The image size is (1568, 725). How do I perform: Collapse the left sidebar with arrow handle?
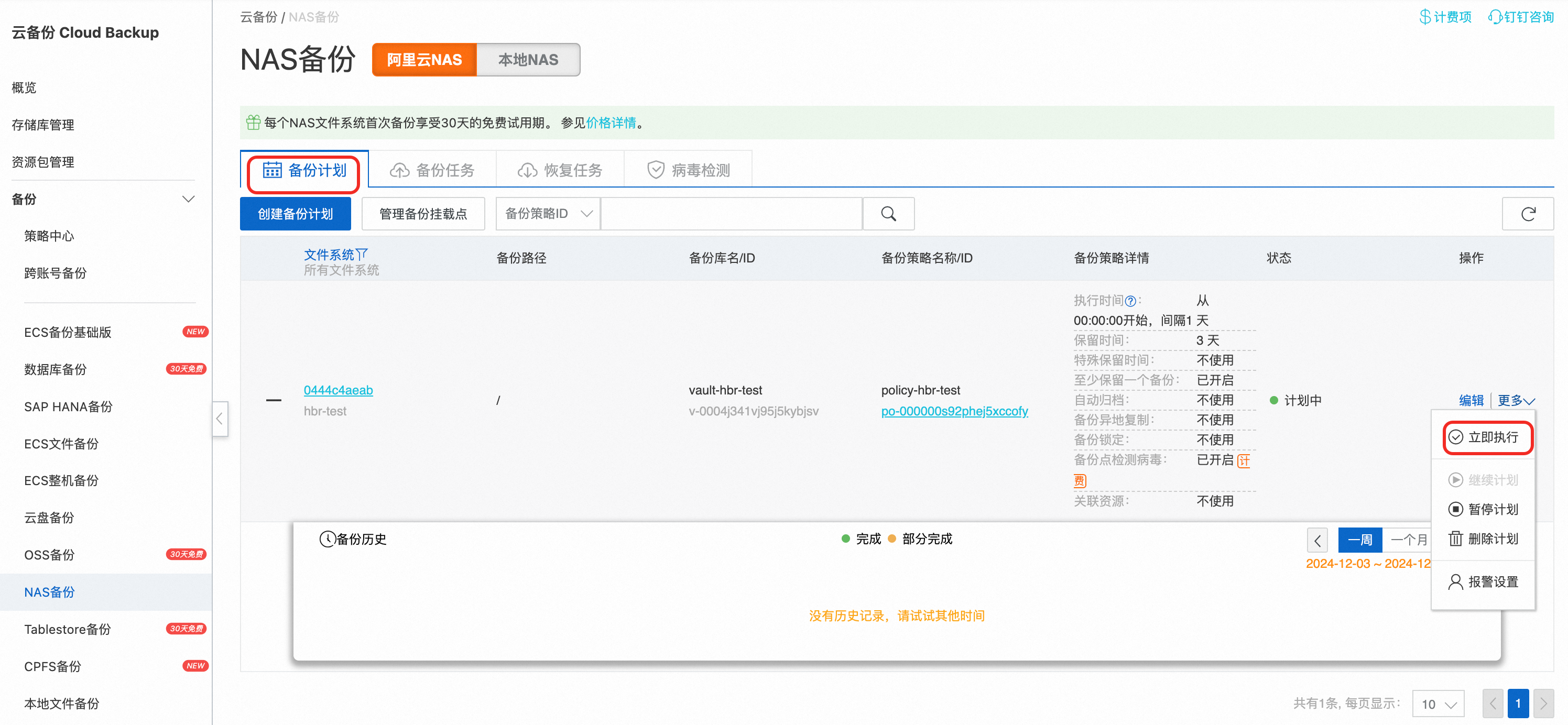tap(220, 419)
